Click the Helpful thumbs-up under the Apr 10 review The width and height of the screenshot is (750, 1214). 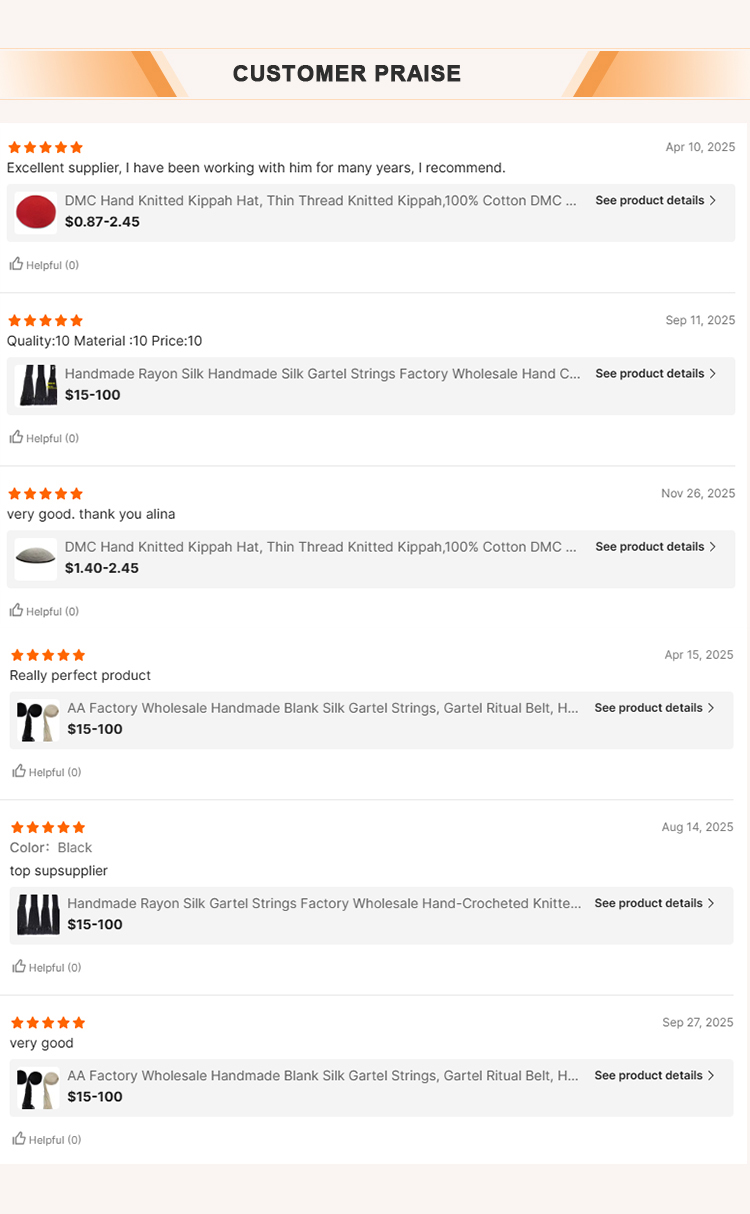(17, 265)
